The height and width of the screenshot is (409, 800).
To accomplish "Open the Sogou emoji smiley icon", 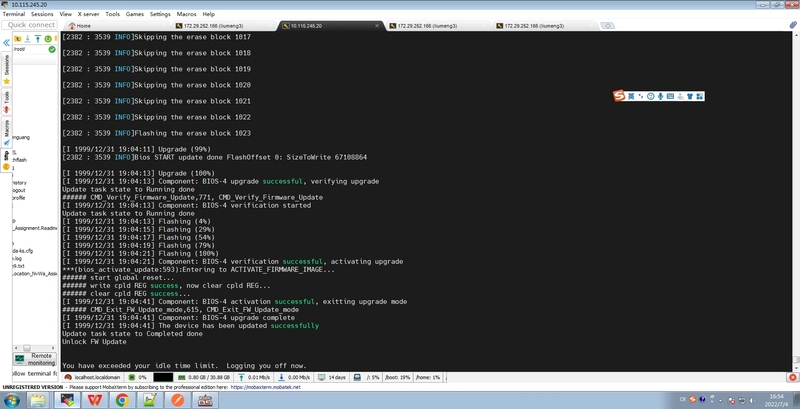I will 651,96.
